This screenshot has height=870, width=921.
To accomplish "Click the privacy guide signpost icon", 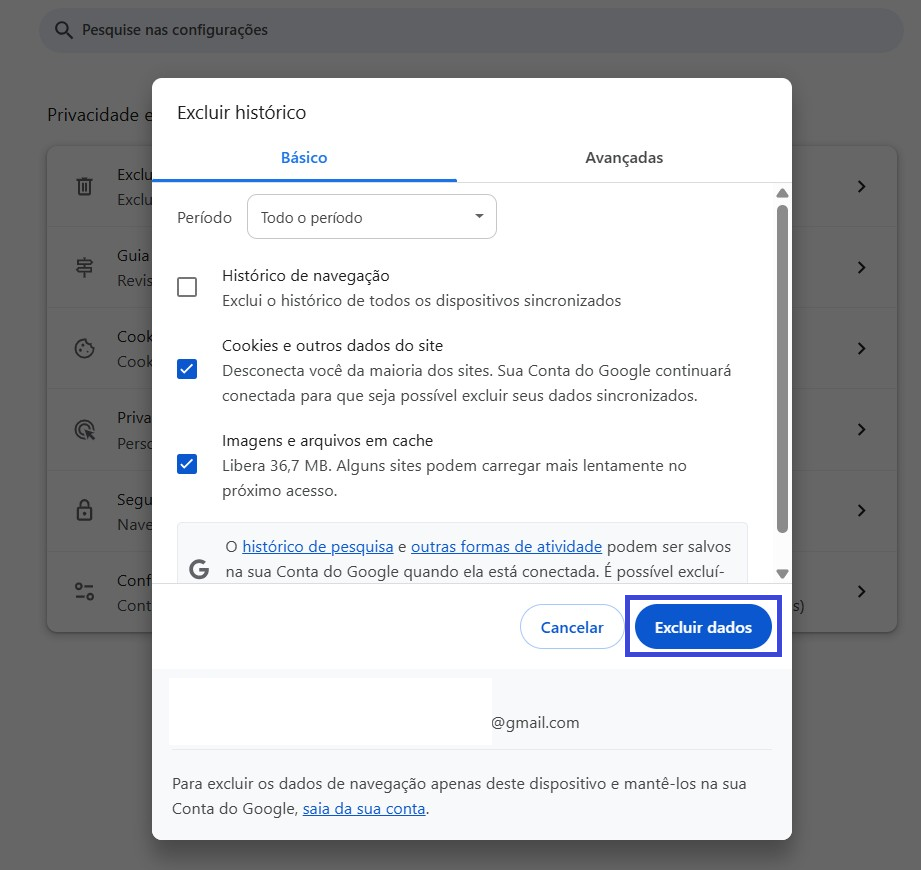I will [85, 268].
